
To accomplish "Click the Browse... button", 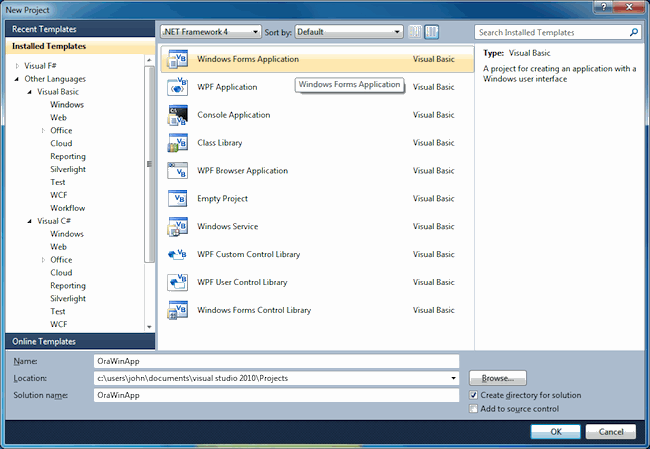I will click(x=497, y=378).
